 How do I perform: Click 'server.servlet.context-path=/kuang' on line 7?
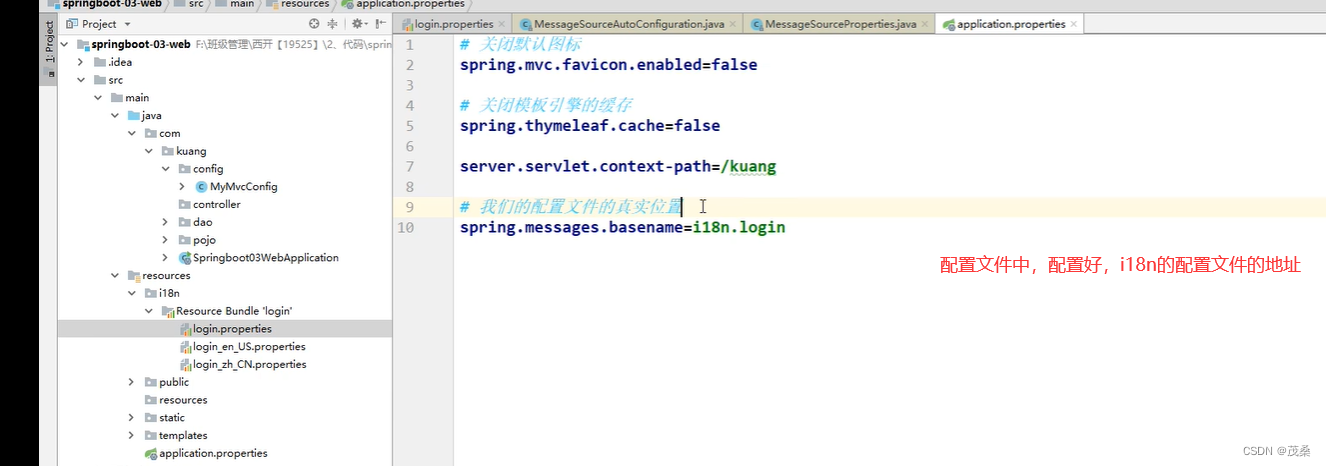point(618,166)
